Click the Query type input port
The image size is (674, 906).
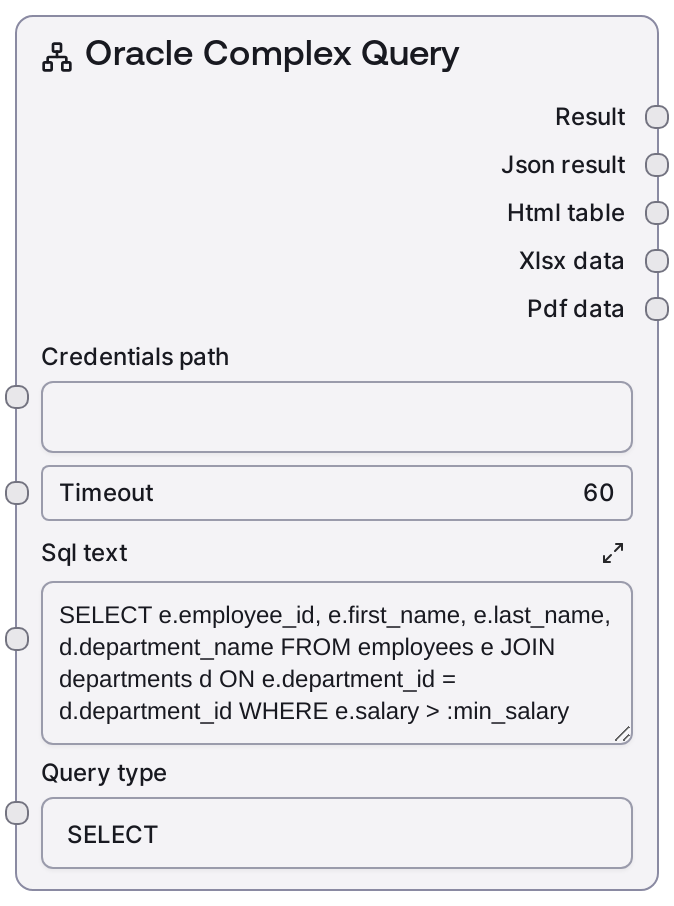(18, 813)
